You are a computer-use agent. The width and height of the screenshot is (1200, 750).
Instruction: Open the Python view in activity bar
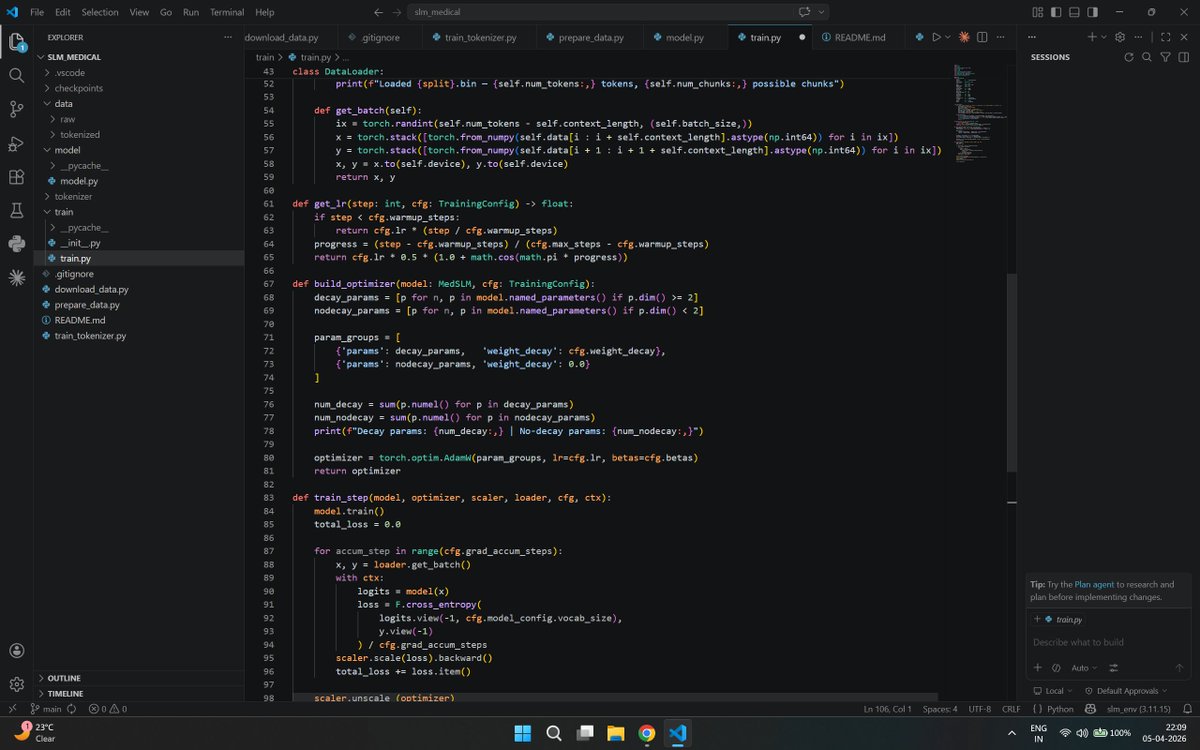pos(16,244)
